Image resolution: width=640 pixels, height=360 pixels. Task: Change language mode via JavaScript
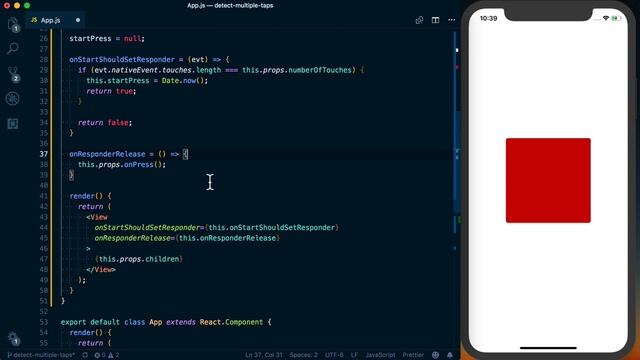380,355
